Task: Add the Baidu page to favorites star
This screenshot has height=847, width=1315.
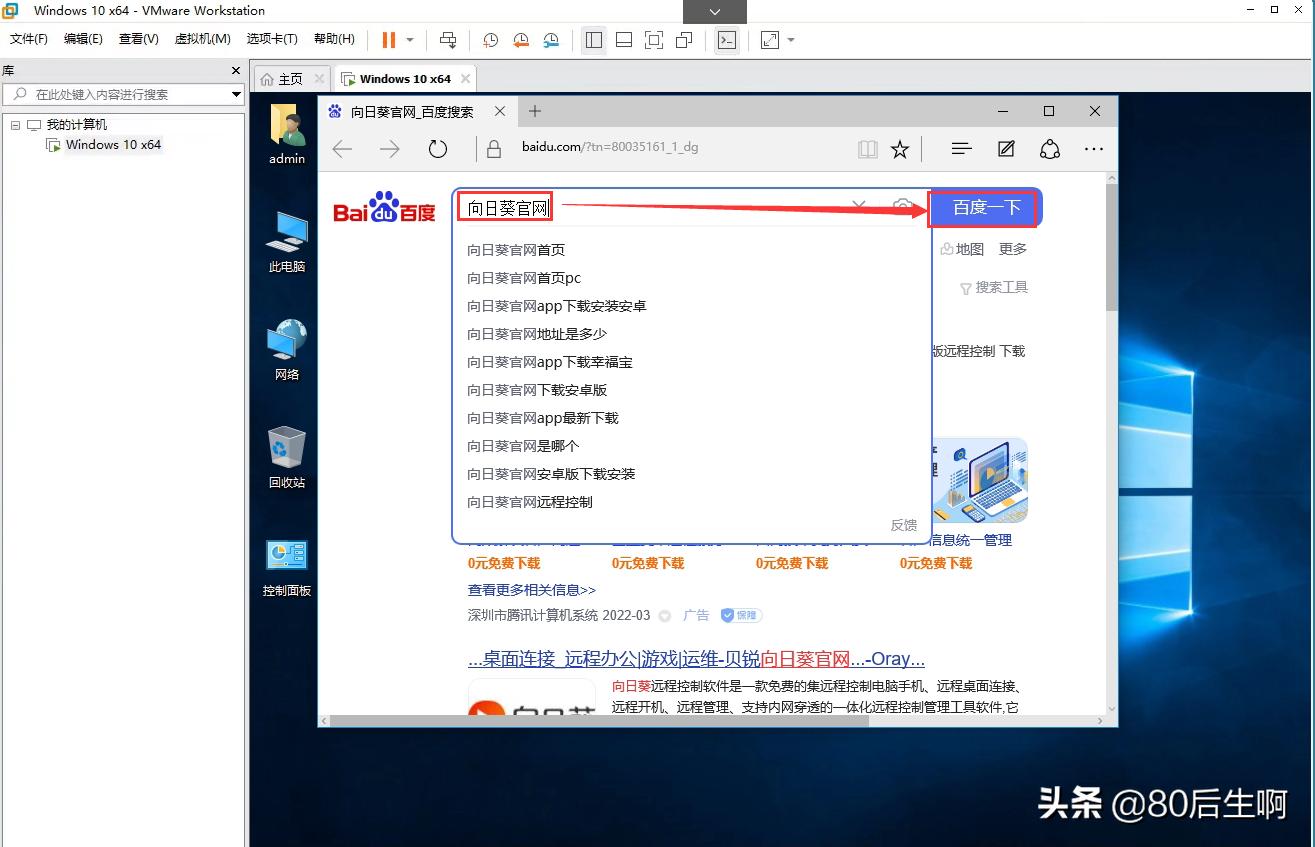Action: tap(899, 148)
